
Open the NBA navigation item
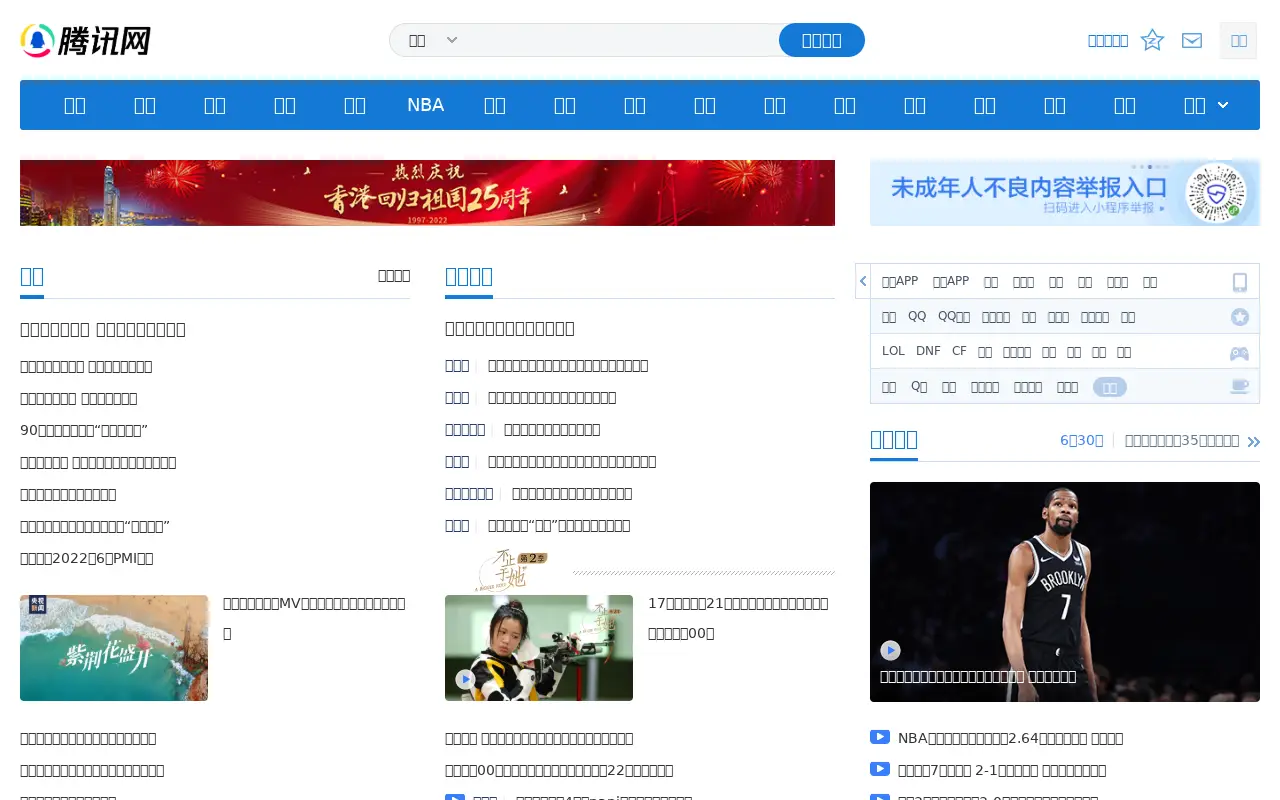tap(425, 105)
